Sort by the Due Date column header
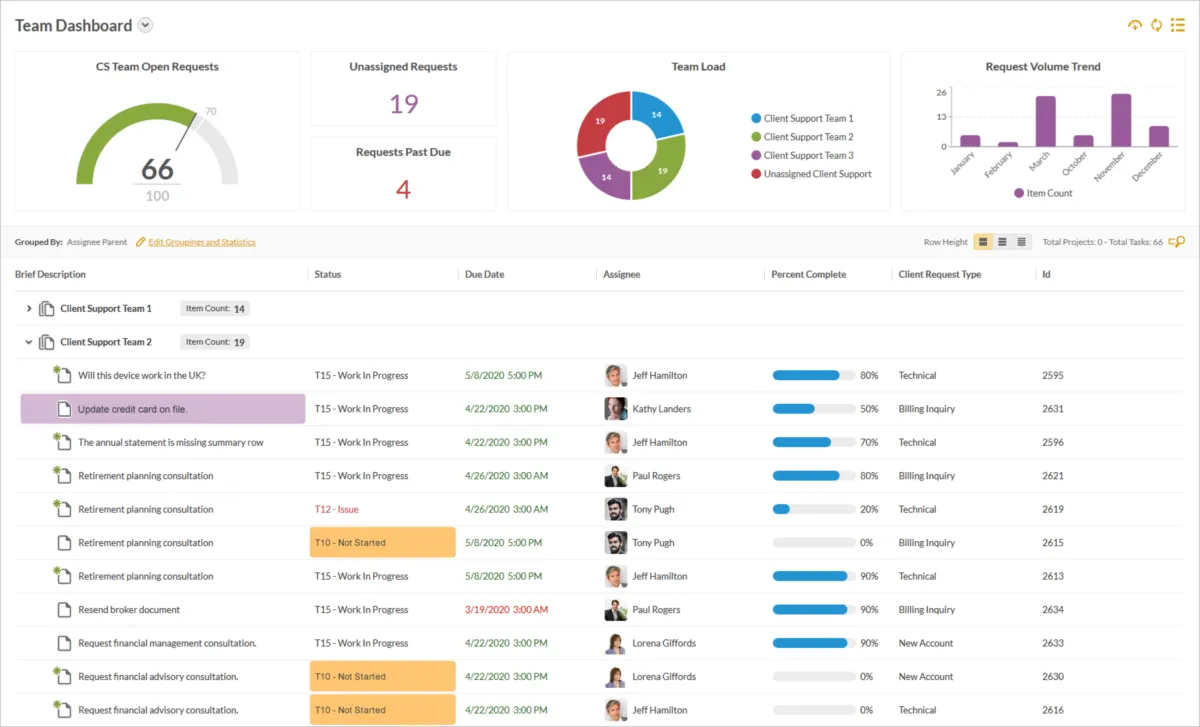Image resolution: width=1200 pixels, height=727 pixels. [x=484, y=274]
